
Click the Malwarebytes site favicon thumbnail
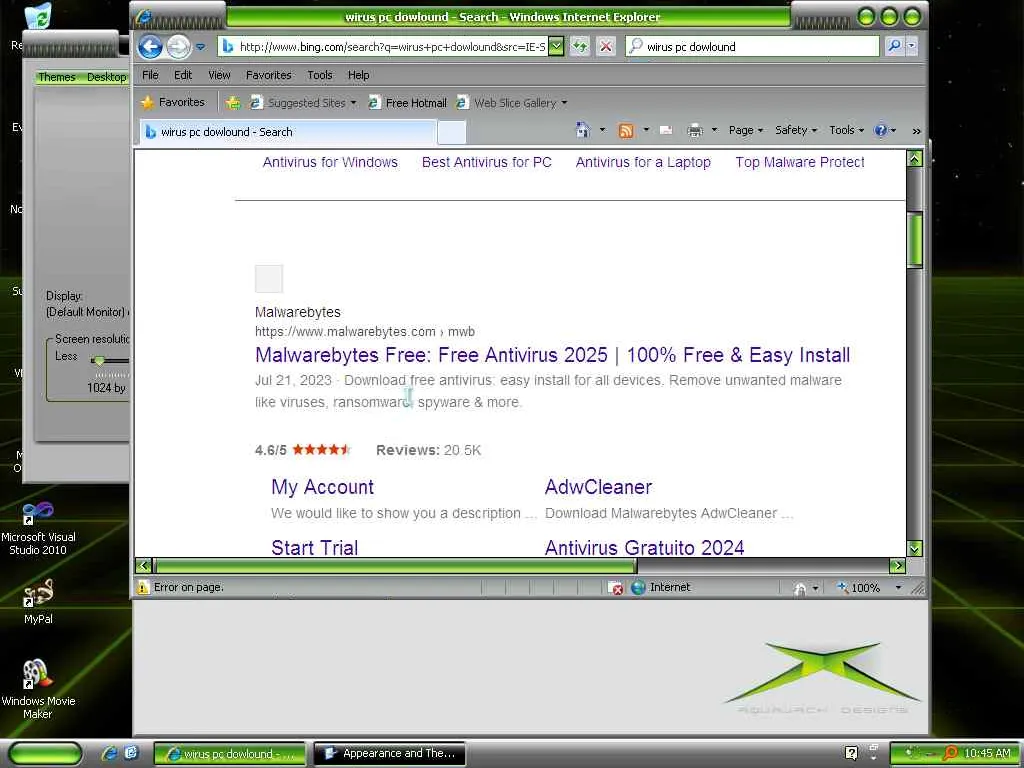point(268,279)
